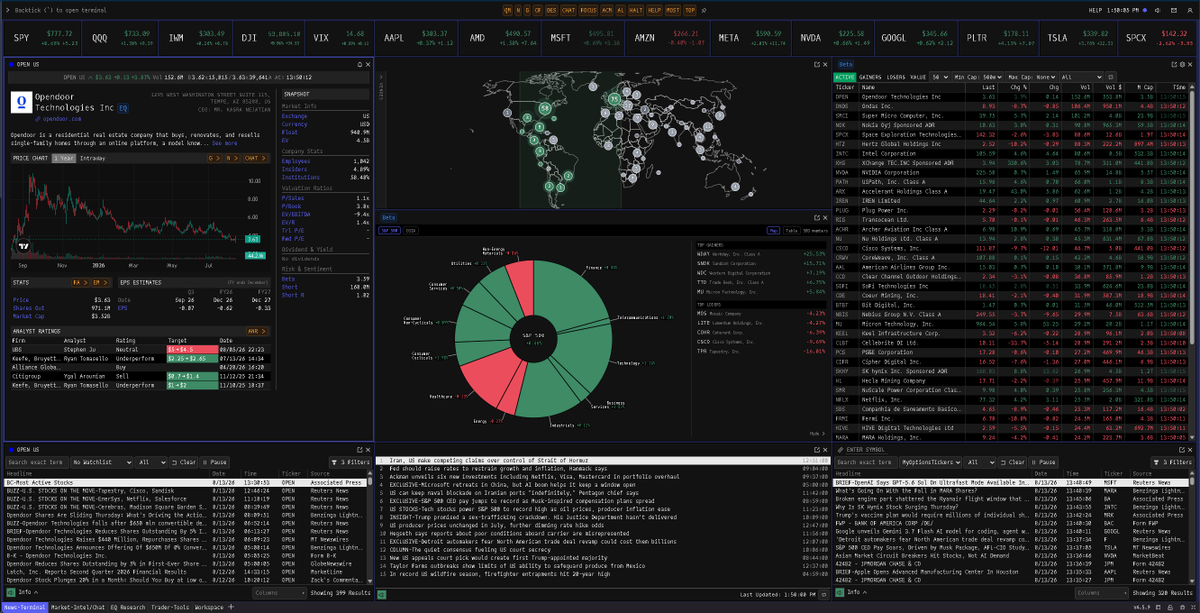
Task: Click the search exact term field in OPEN US news
Action: [x=37, y=462]
